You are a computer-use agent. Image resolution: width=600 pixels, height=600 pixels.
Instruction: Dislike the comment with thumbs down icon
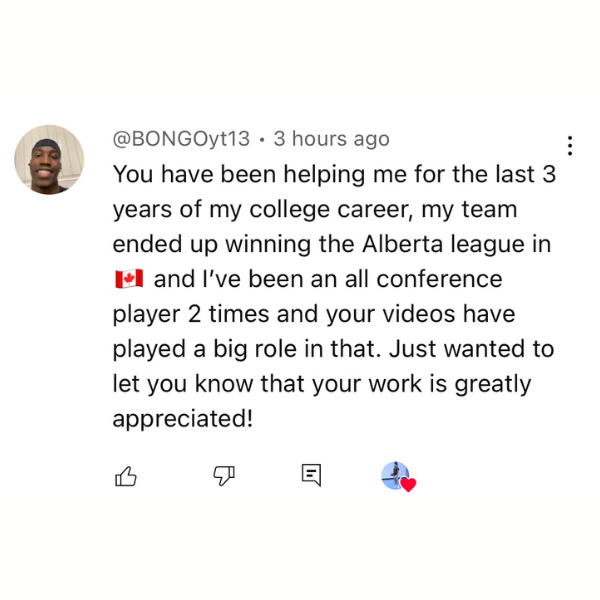point(223,477)
